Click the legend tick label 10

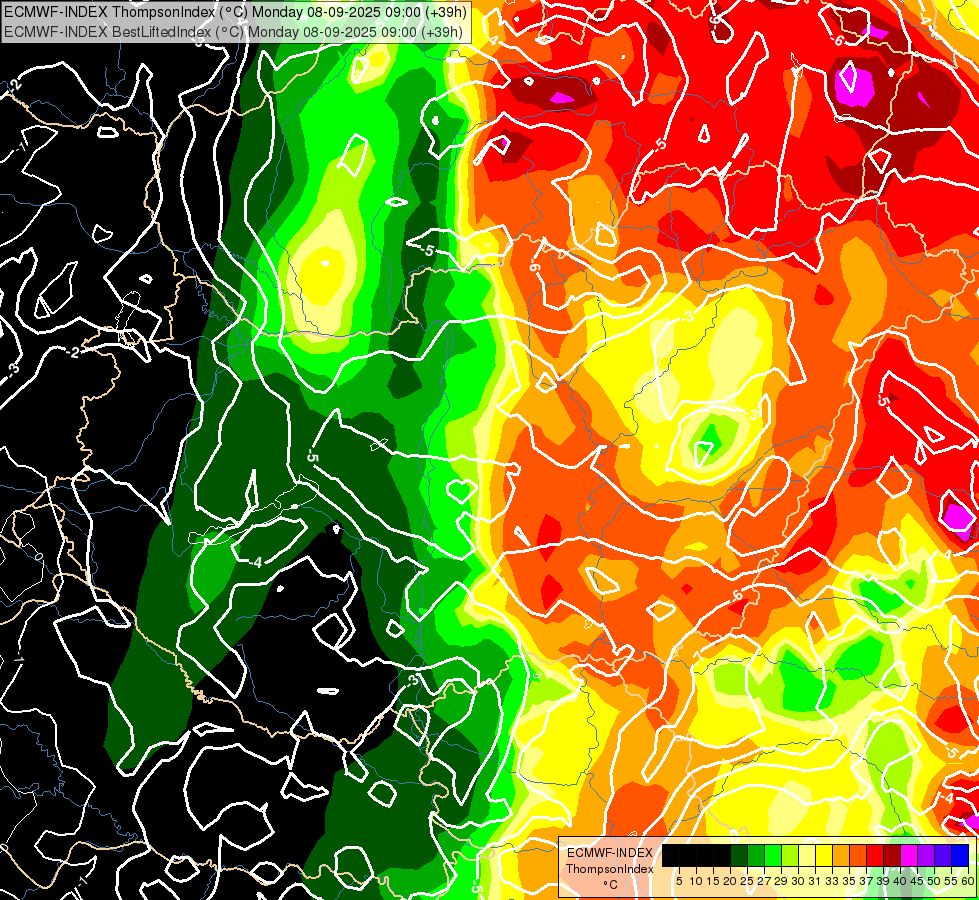tap(696, 881)
